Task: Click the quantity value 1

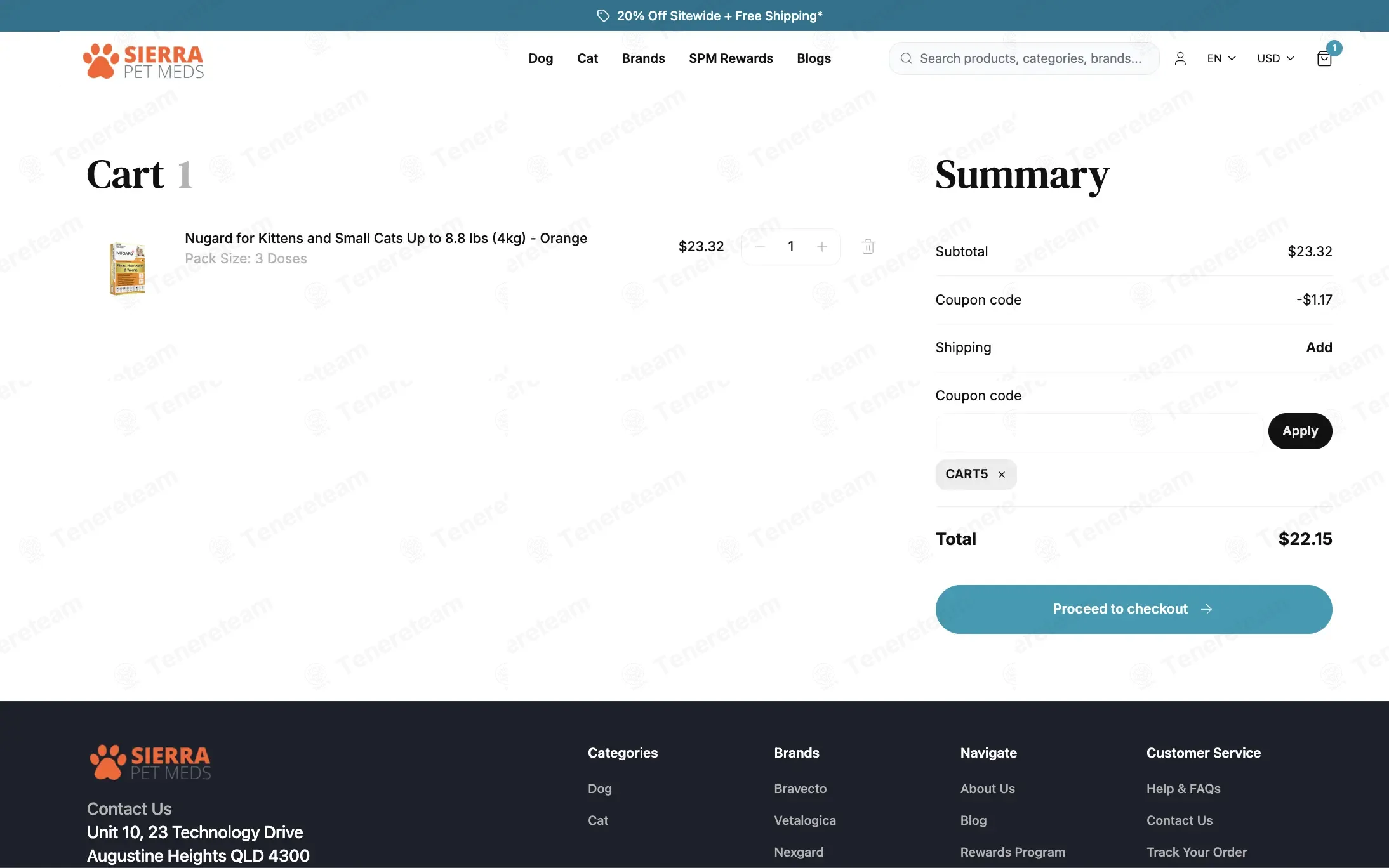Action: pyautogui.click(x=791, y=247)
